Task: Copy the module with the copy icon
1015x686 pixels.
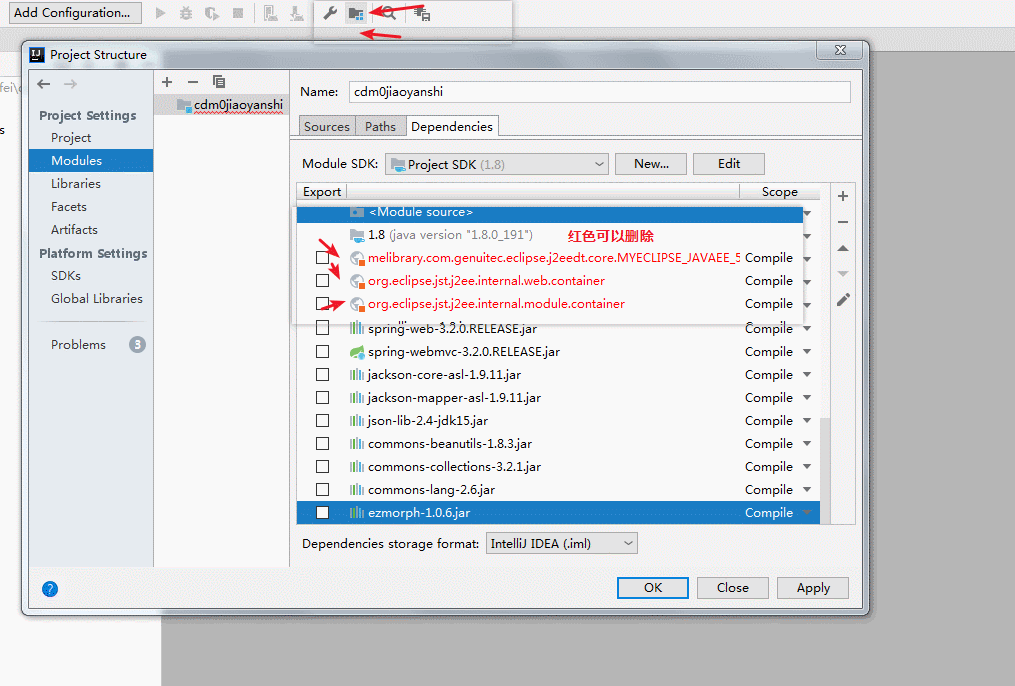Action: [219, 82]
